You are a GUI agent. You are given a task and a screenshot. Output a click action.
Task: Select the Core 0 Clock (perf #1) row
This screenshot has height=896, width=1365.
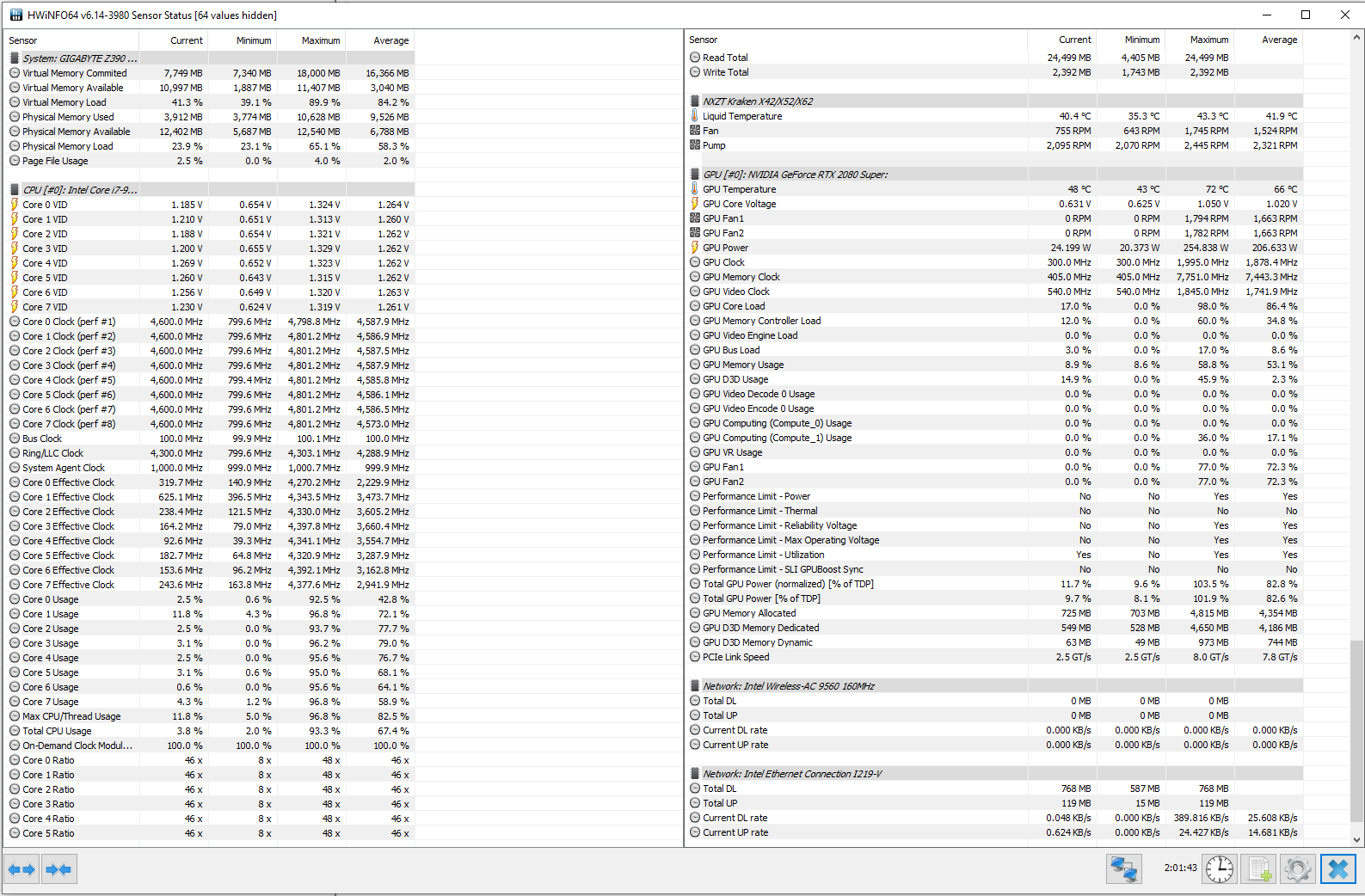point(211,322)
